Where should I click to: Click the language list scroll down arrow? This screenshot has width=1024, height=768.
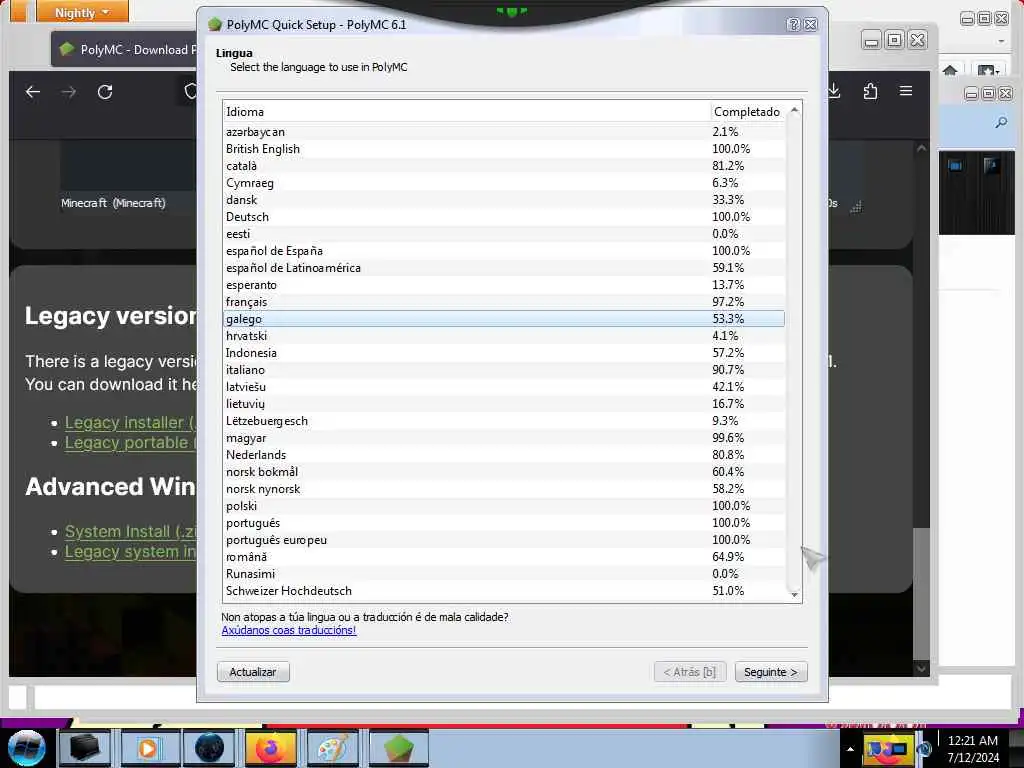point(794,594)
